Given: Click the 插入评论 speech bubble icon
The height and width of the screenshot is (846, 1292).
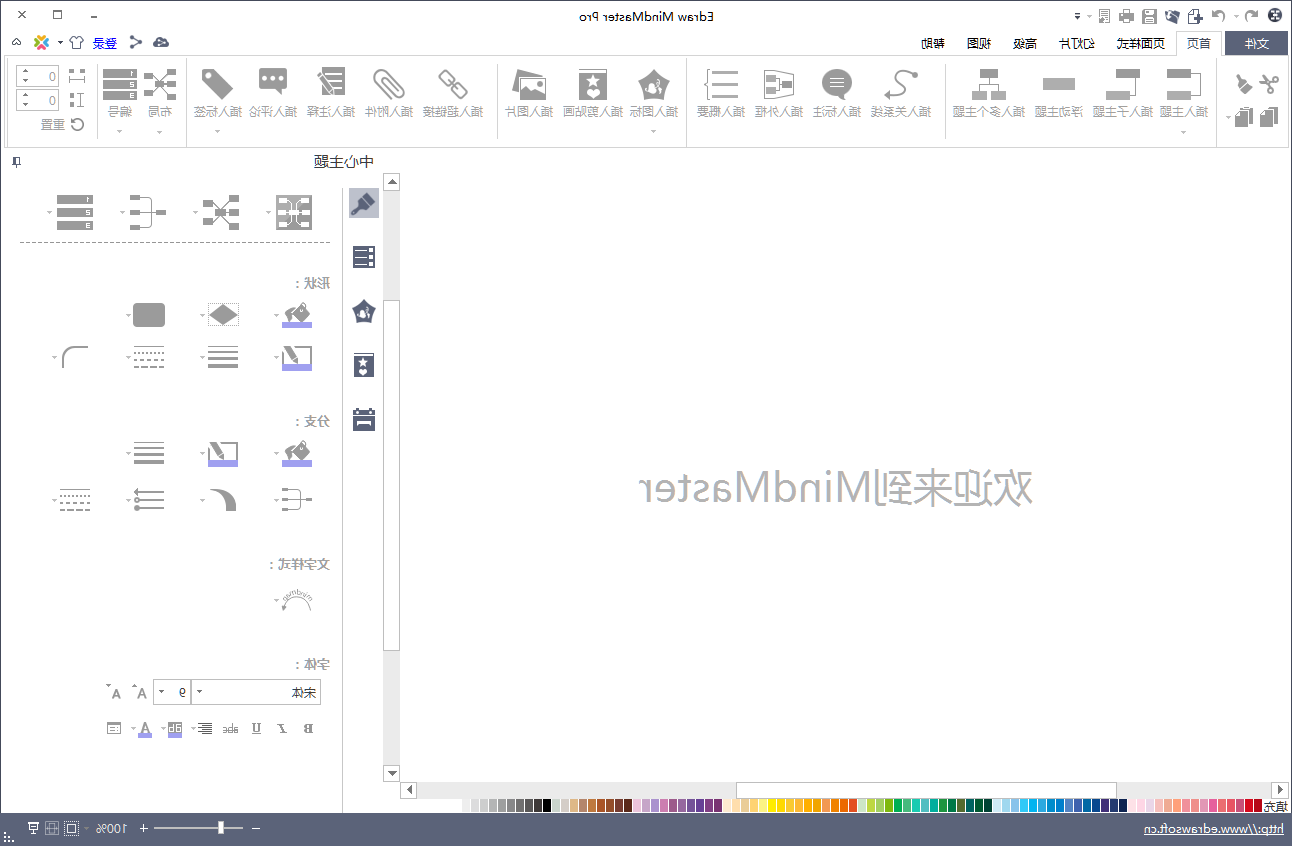Looking at the screenshot, I should [272, 82].
